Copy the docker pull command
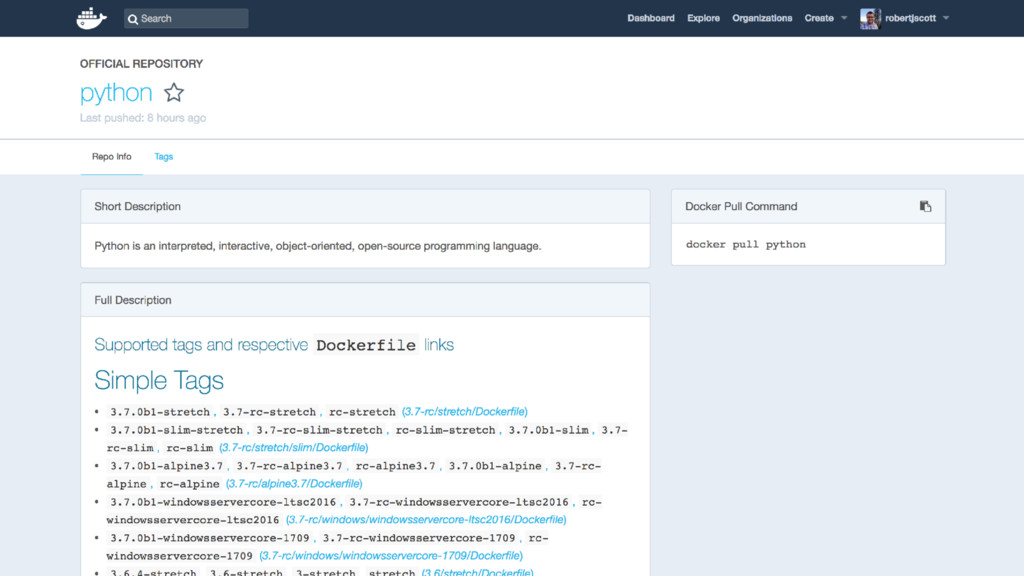This screenshot has height=576, width=1024. (x=925, y=206)
